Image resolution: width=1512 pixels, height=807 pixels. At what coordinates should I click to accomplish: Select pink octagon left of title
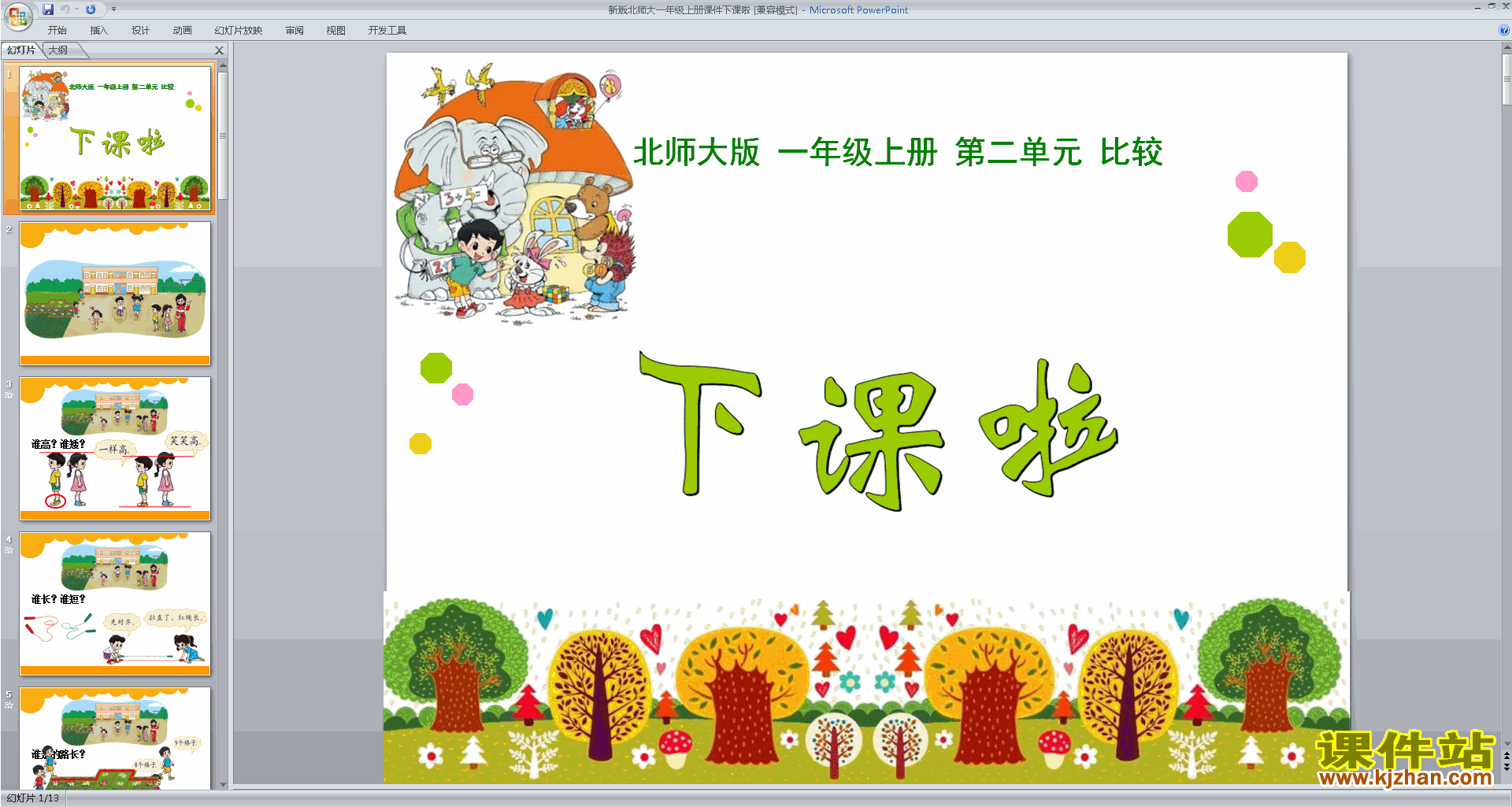tap(463, 394)
